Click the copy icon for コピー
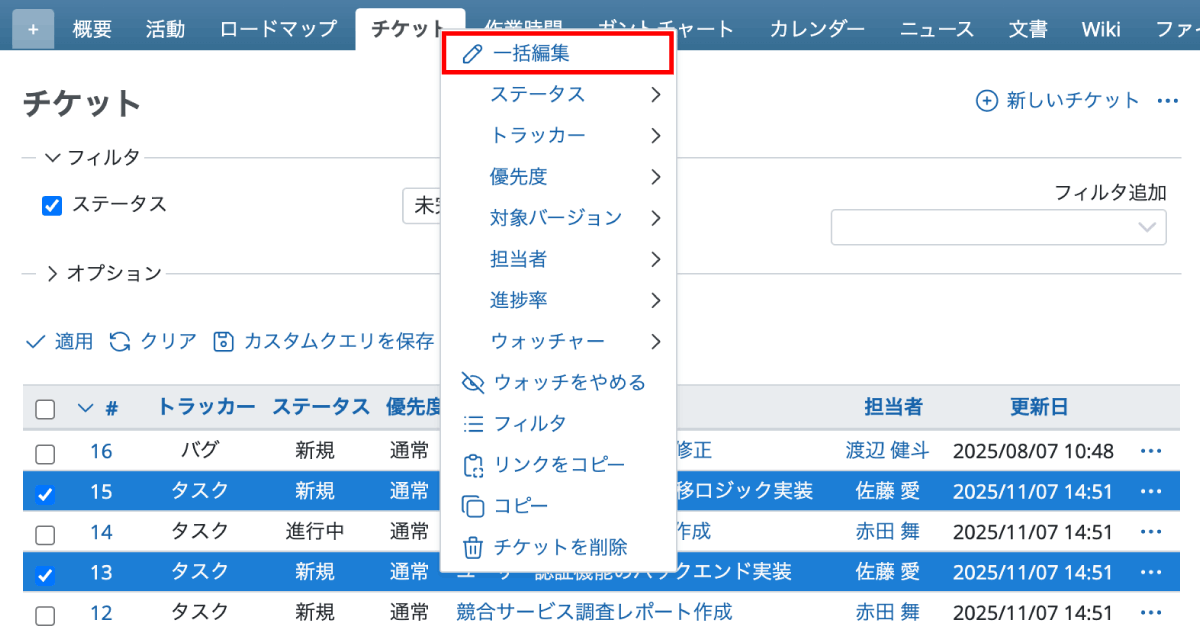The width and height of the screenshot is (1200, 630). [472, 506]
